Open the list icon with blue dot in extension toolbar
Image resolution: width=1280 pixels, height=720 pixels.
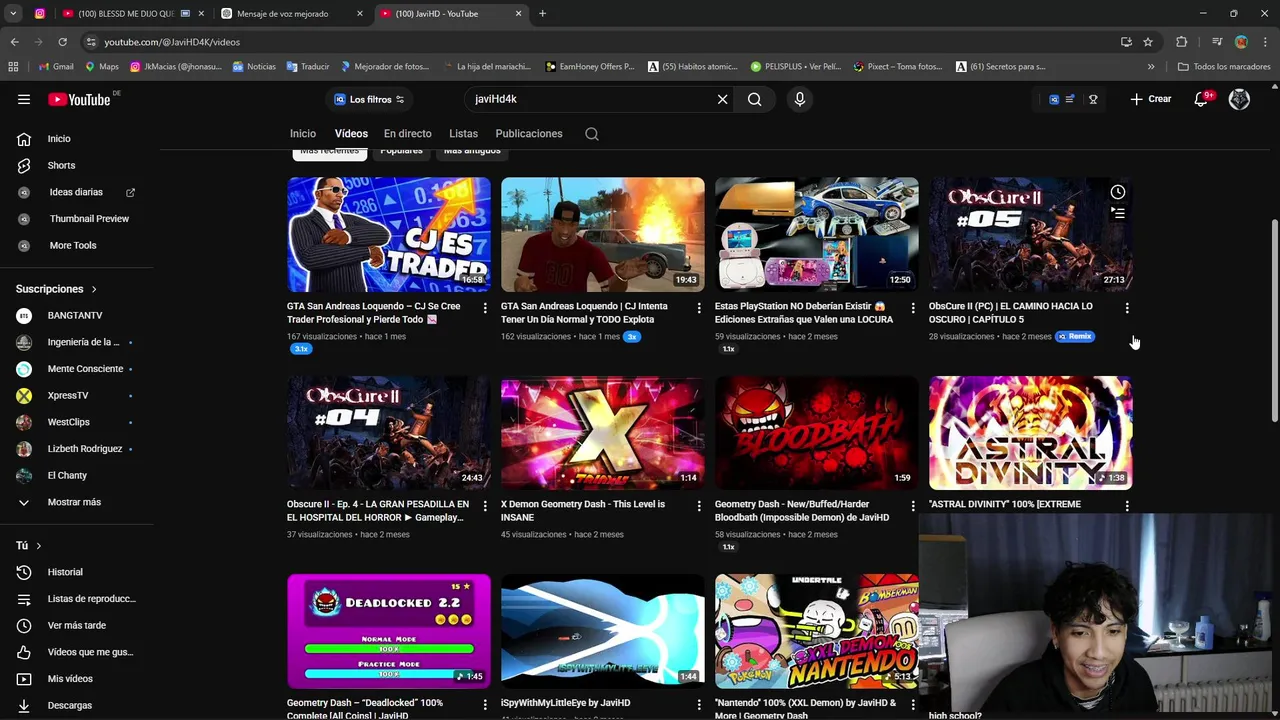click(x=1071, y=99)
